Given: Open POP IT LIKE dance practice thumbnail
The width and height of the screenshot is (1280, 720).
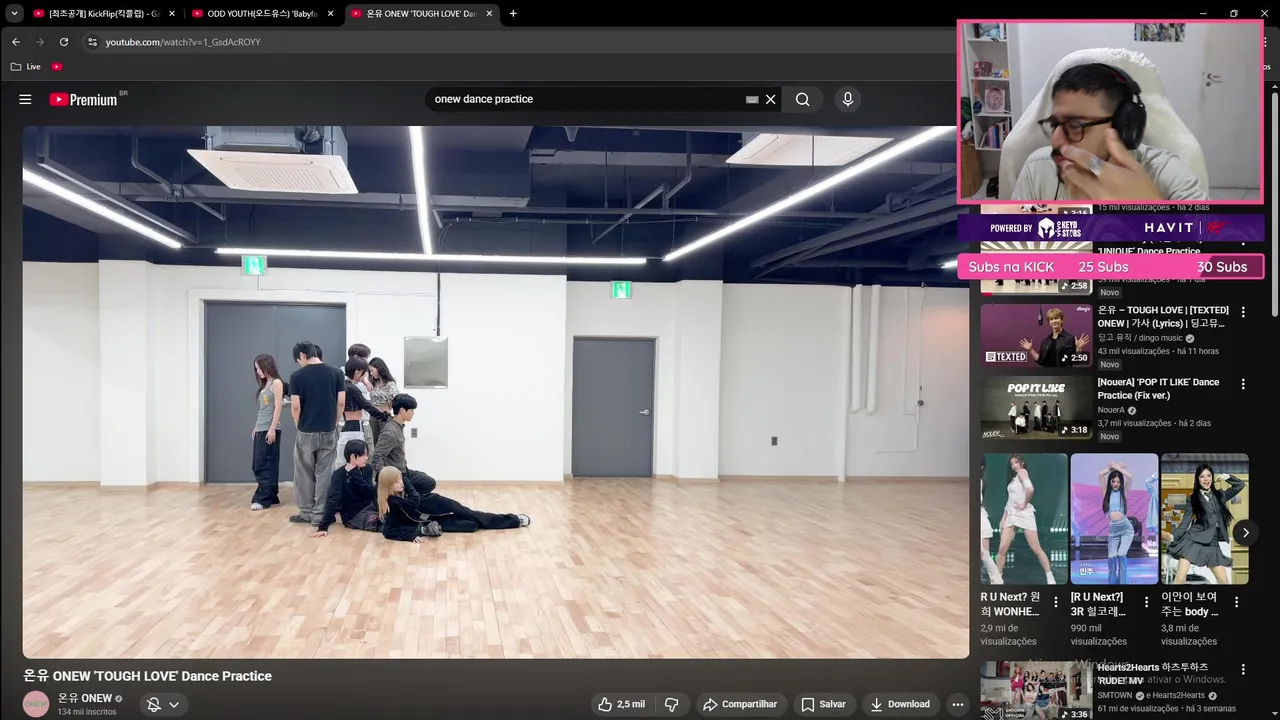Looking at the screenshot, I should pyautogui.click(x=1036, y=407).
